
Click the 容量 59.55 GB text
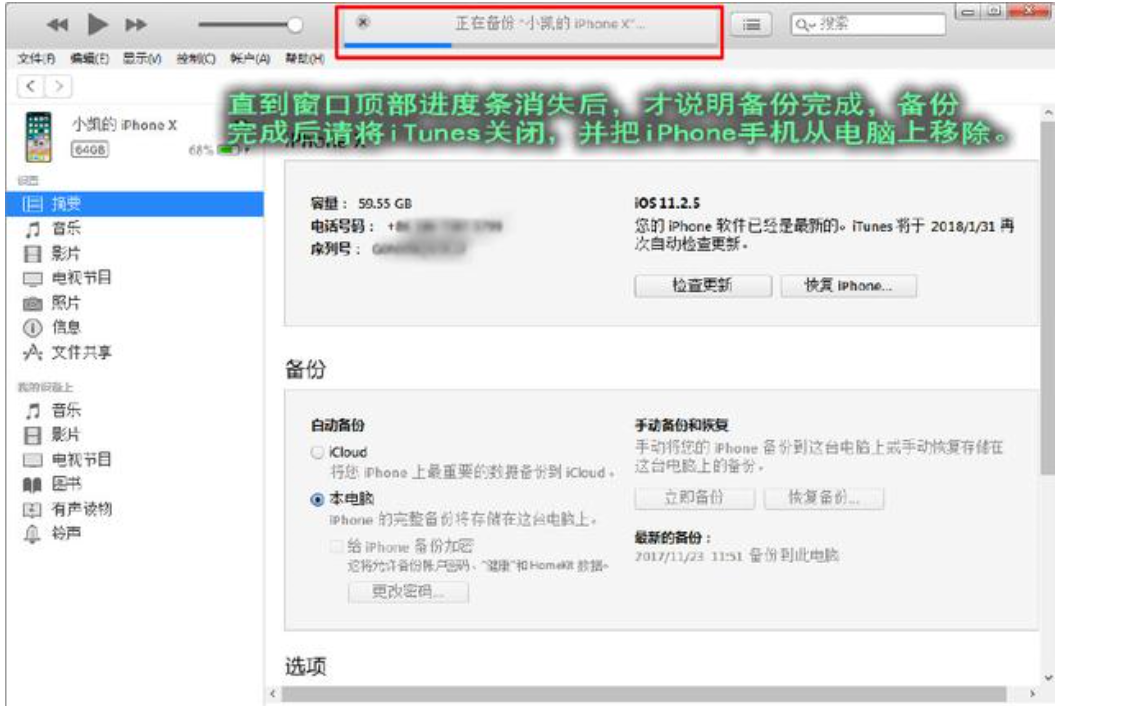(x=361, y=204)
